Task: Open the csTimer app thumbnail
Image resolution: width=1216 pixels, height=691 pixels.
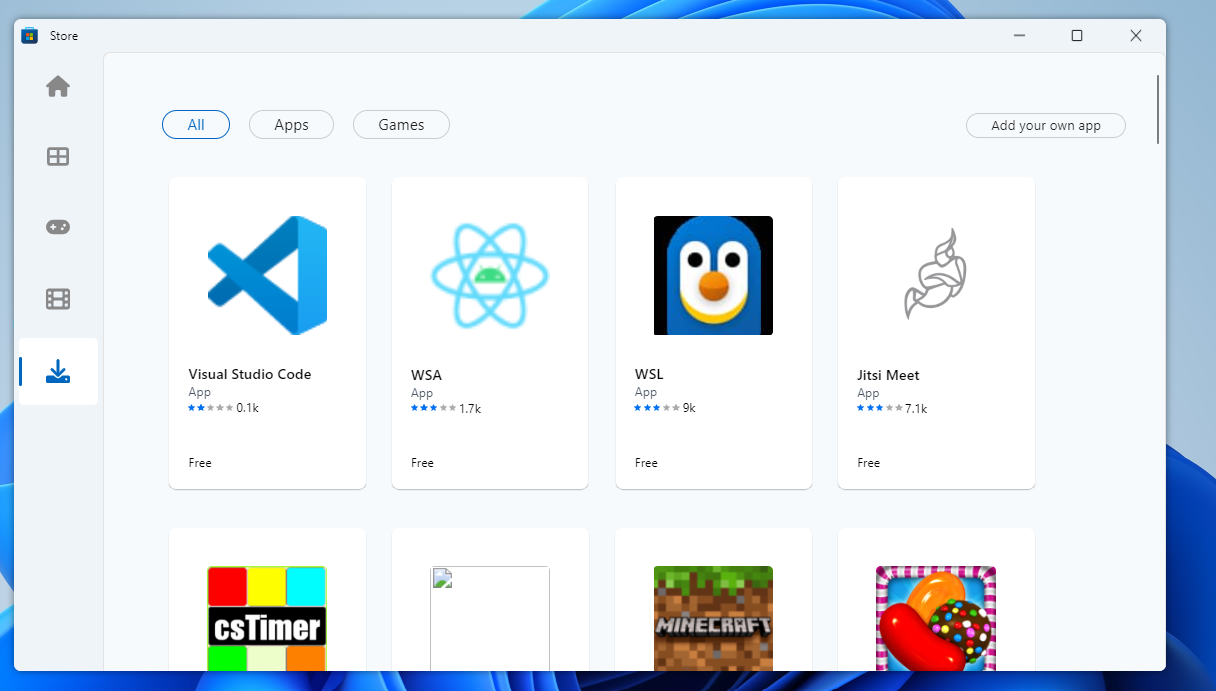Action: point(267,618)
